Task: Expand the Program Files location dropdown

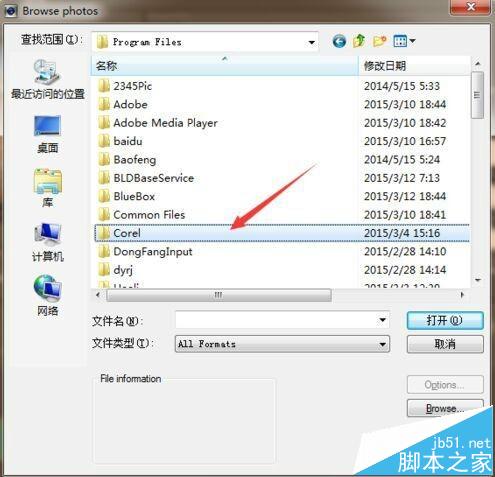Action: click(311, 42)
